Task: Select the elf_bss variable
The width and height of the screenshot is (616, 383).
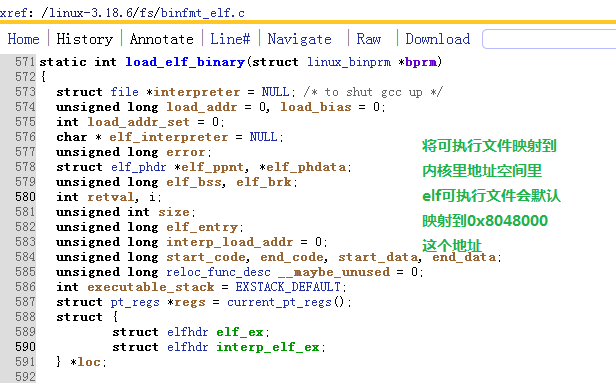Action: point(194,182)
